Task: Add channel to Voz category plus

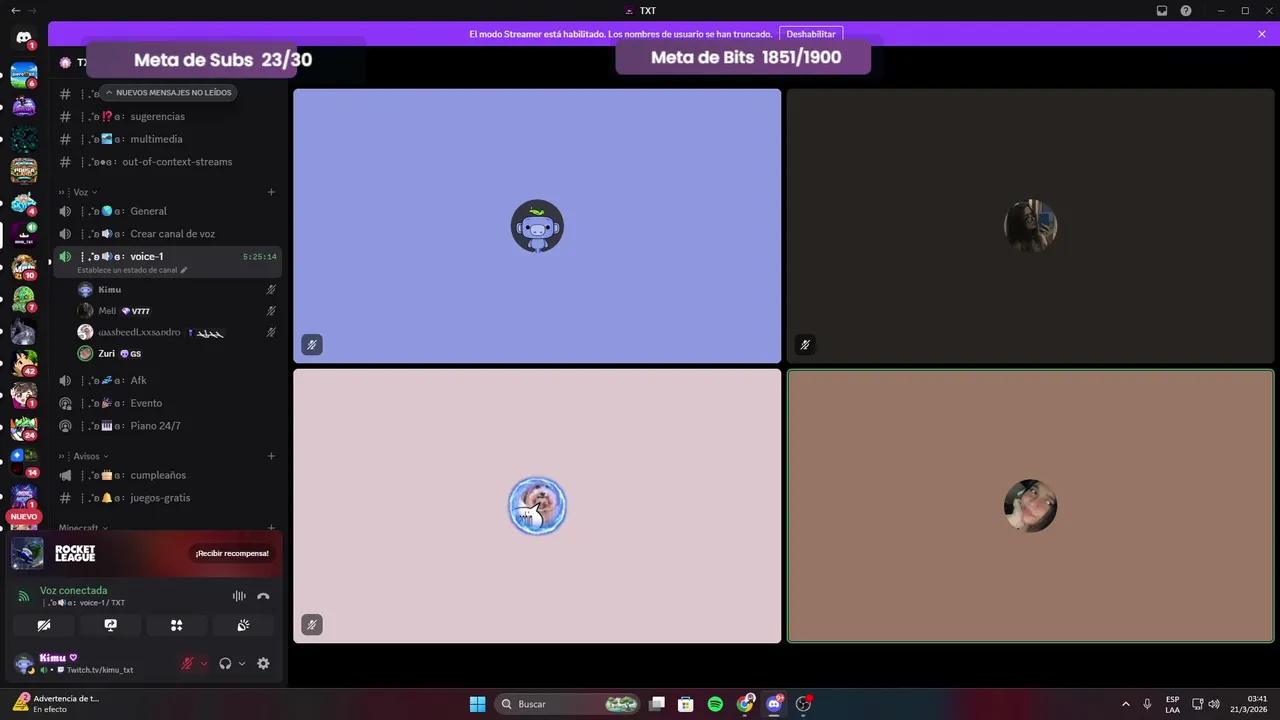Action: [271, 192]
